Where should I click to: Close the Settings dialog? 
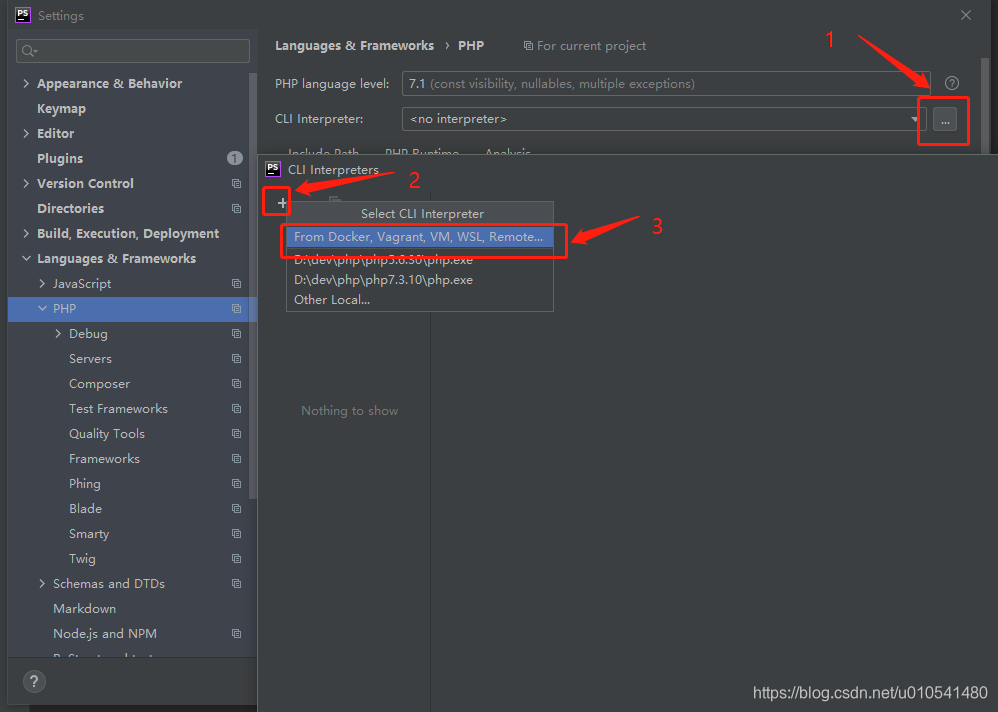[x=966, y=15]
